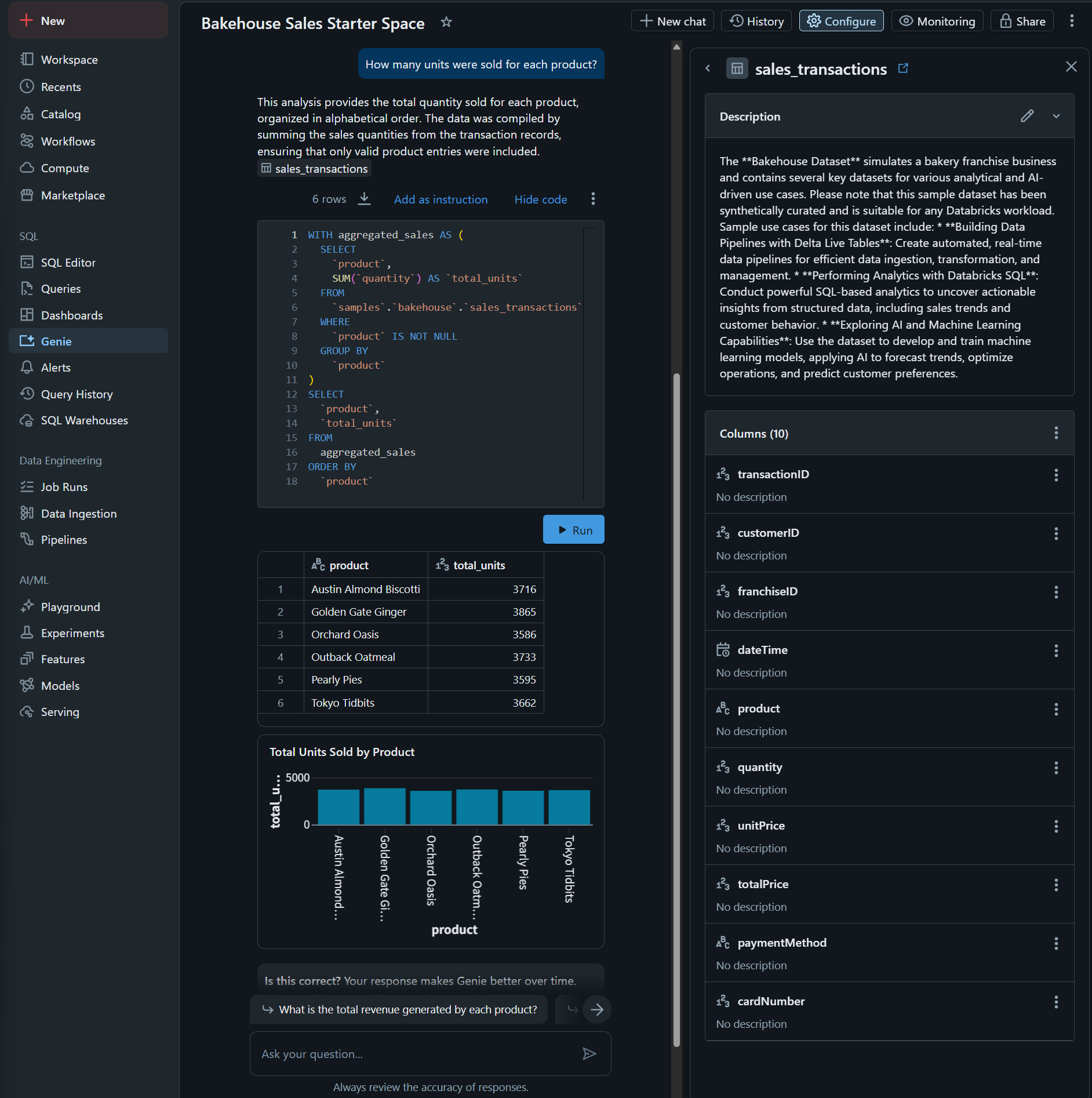Open Pipelines
The width and height of the screenshot is (1092, 1098).
click(x=88, y=540)
